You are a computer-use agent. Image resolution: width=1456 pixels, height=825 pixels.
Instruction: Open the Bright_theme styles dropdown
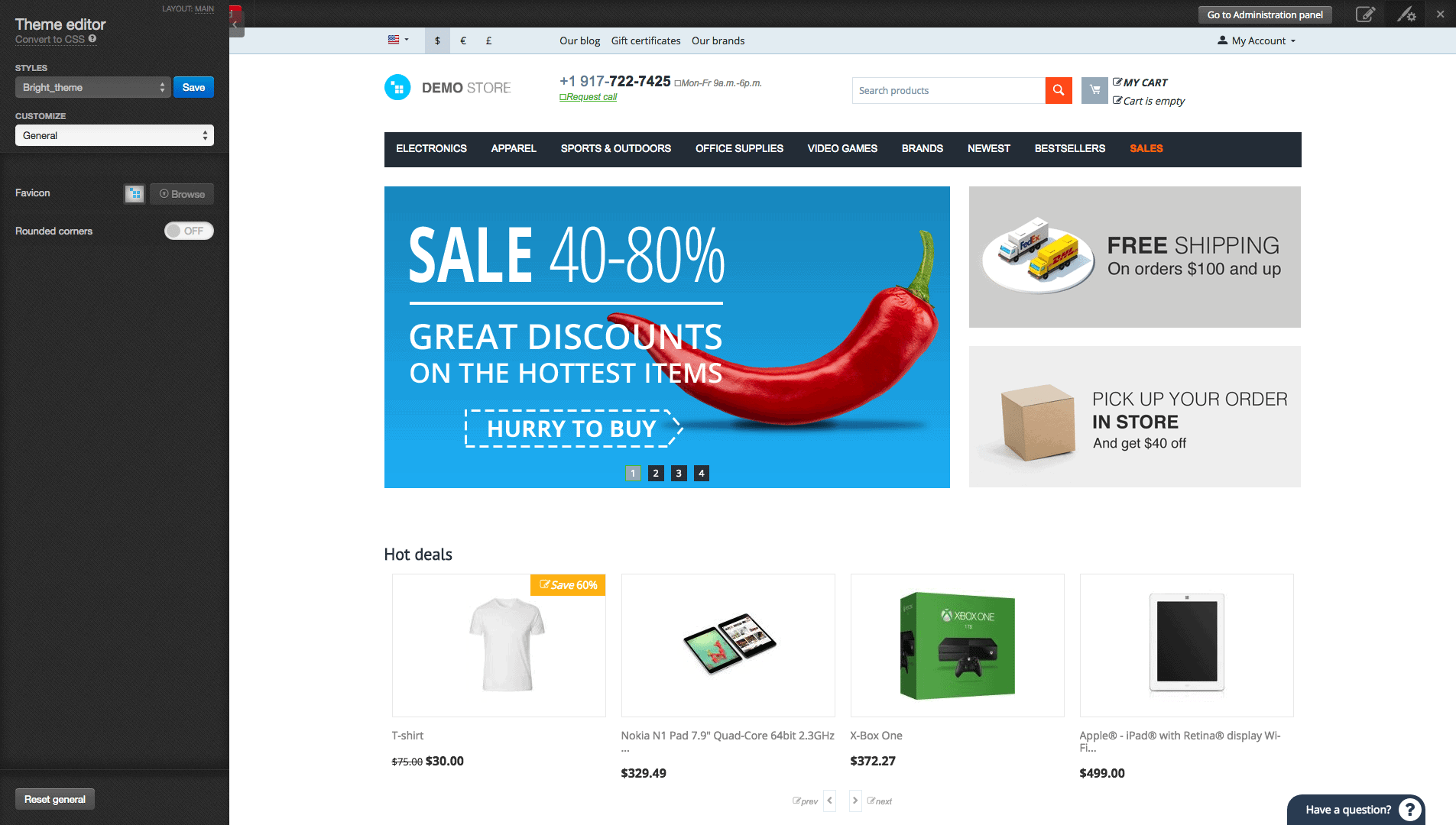[x=93, y=87]
